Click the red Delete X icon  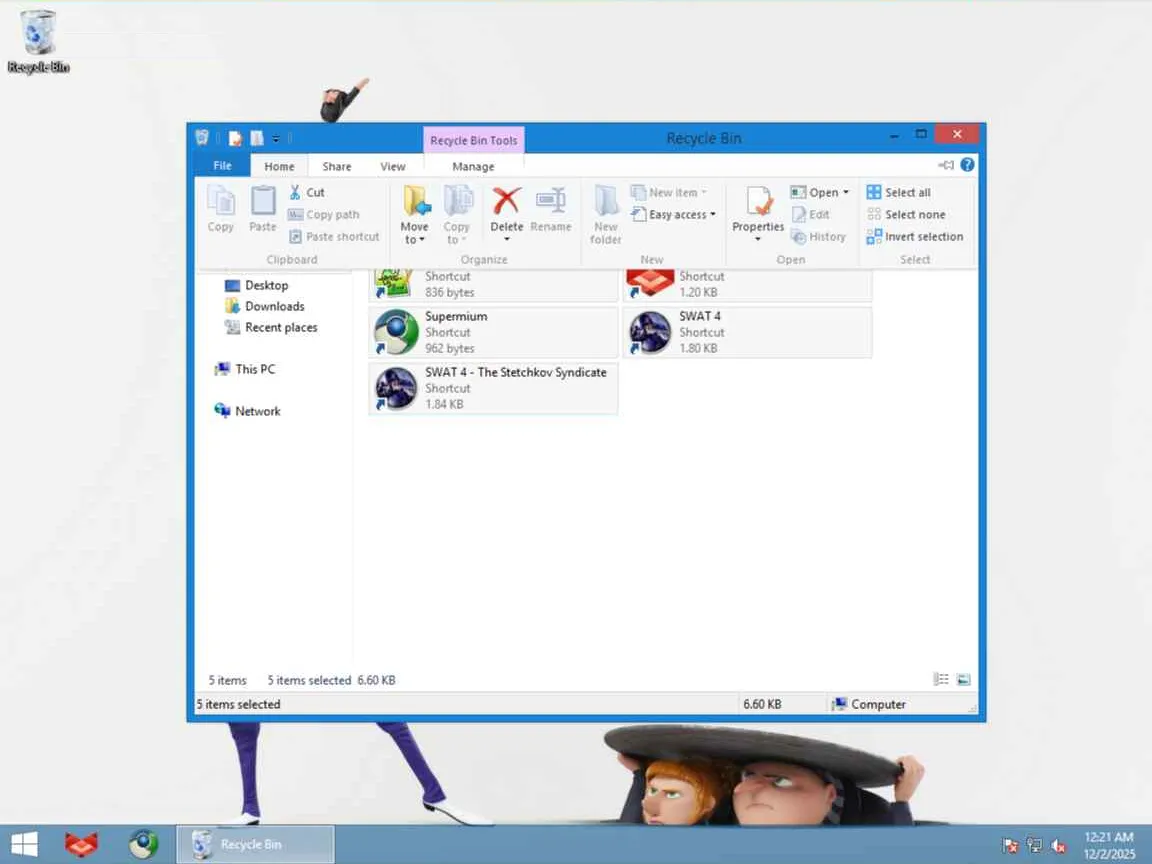tap(507, 201)
